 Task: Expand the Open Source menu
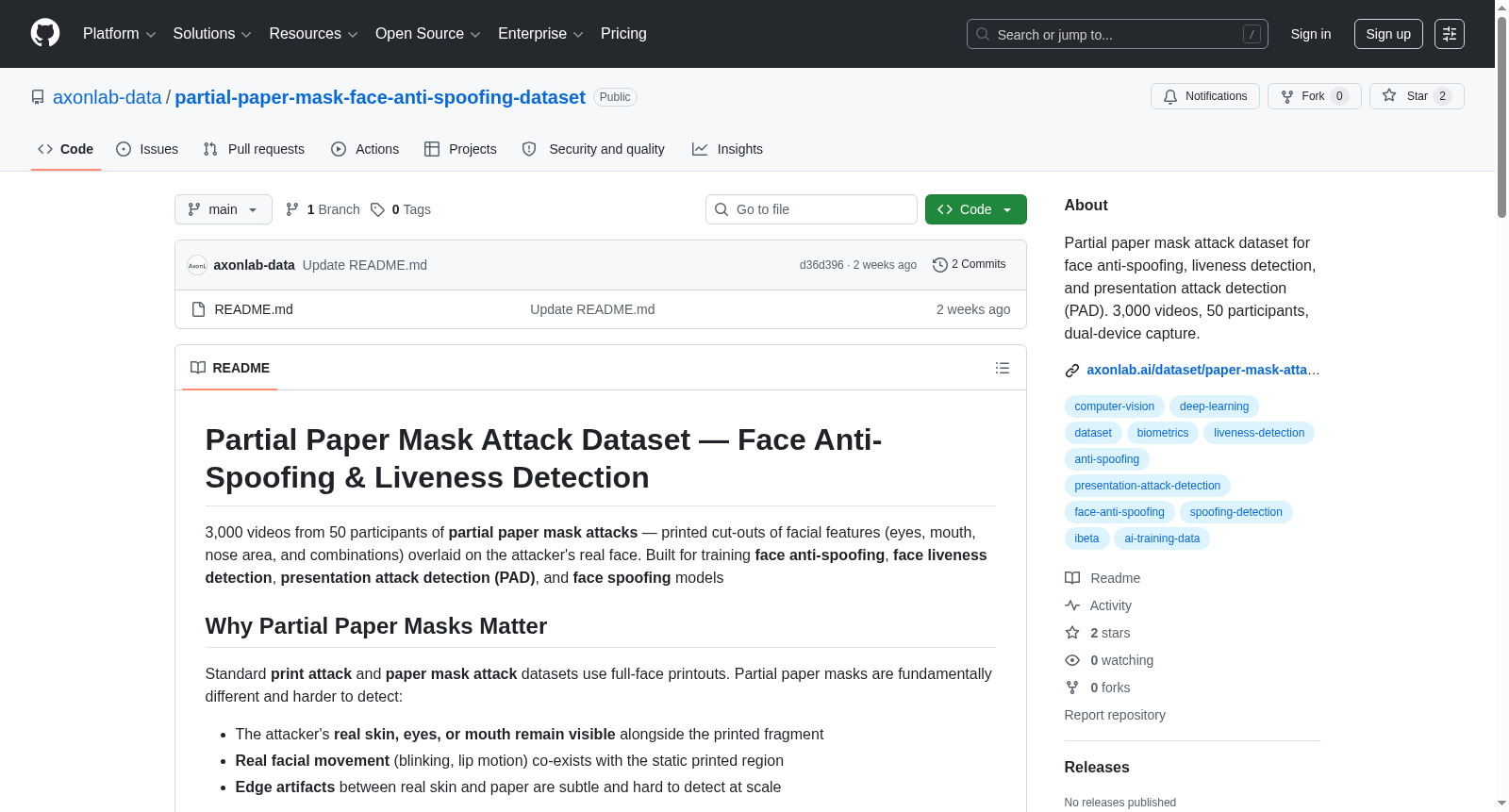click(x=428, y=34)
